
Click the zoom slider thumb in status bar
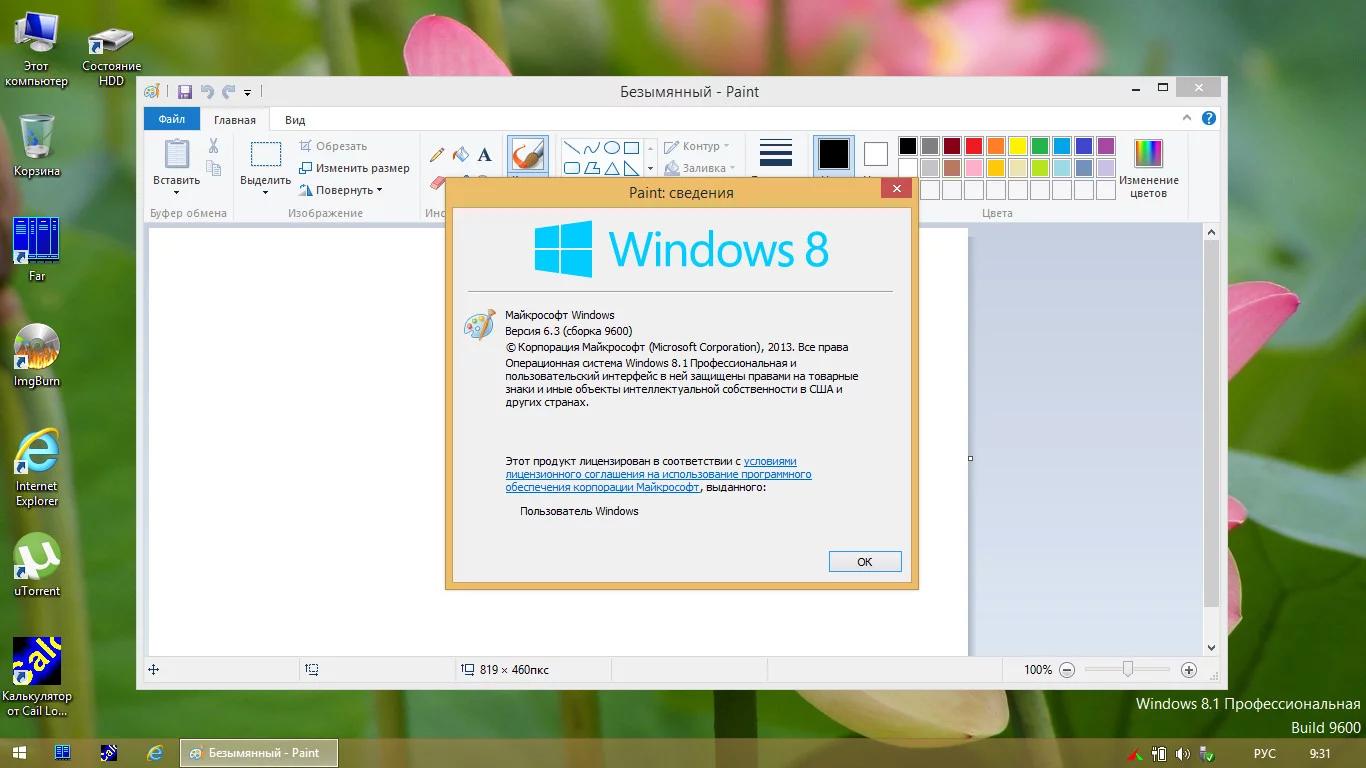click(x=1128, y=670)
